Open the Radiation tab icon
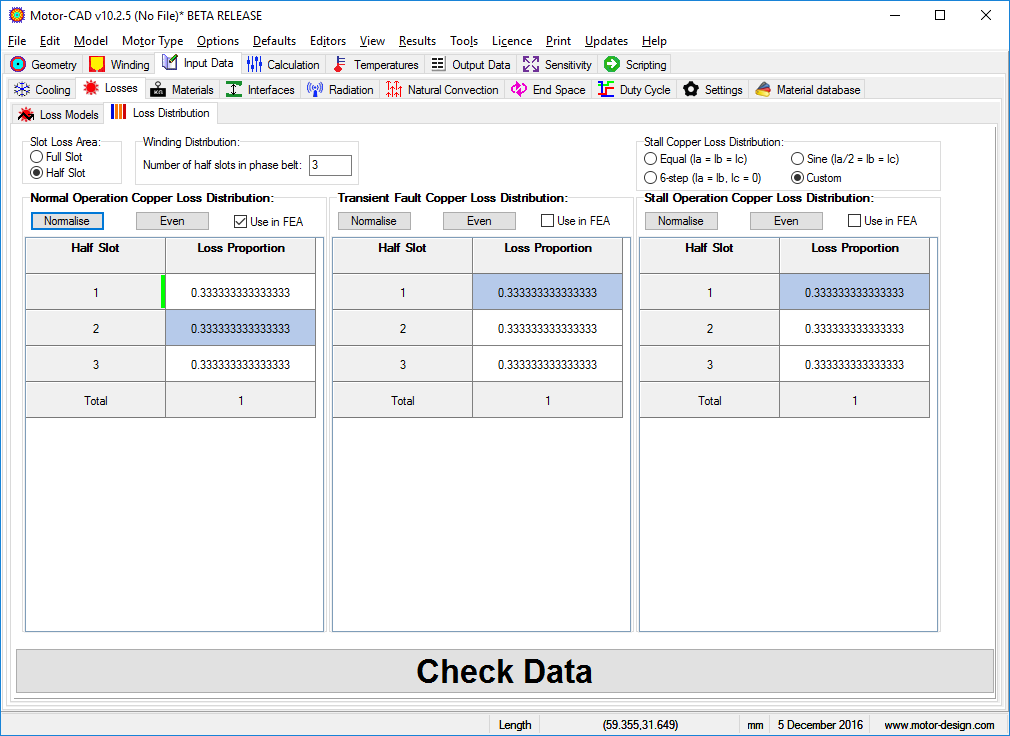Viewport: 1010px width, 736px height. click(x=315, y=90)
